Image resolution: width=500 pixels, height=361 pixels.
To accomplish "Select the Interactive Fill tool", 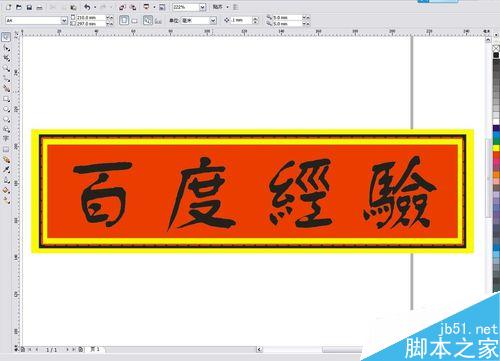I will pos(6,200).
